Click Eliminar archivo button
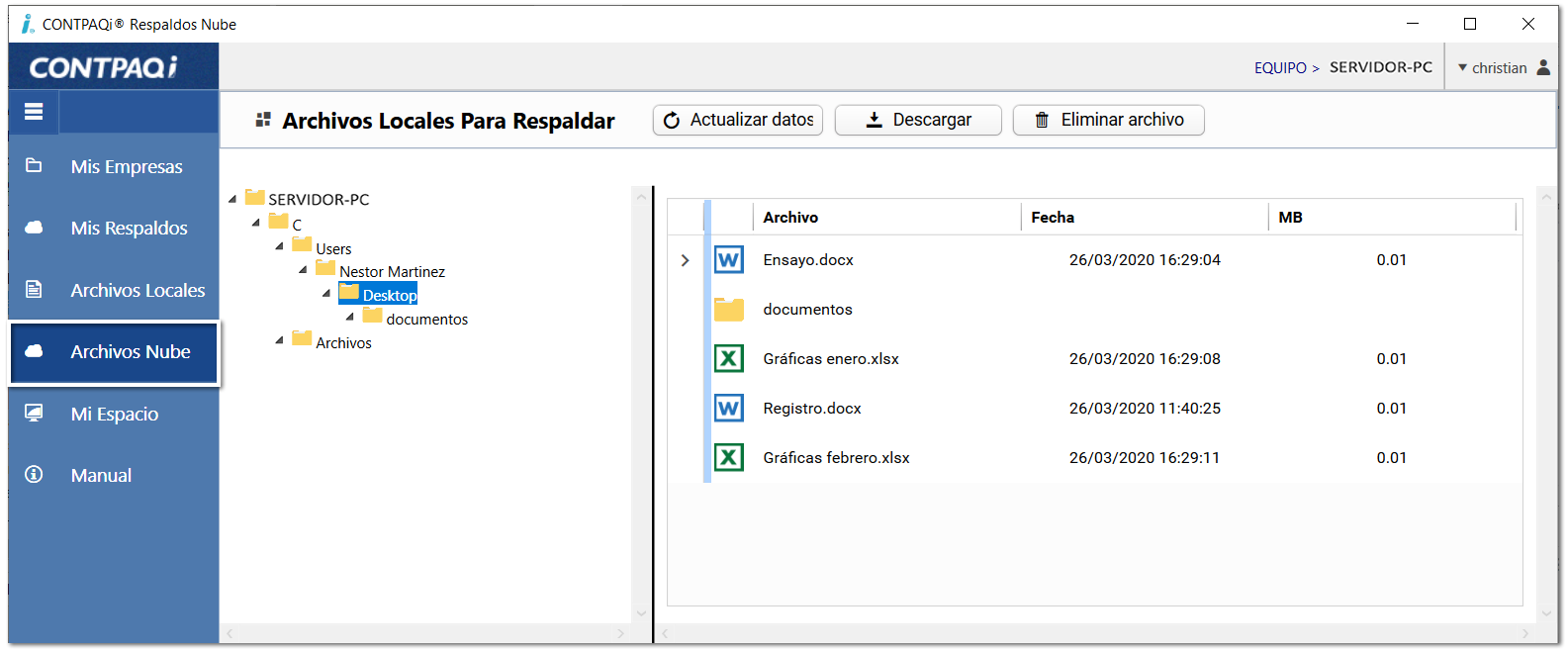Image resolution: width=1568 pixels, height=652 pixels. point(1108,120)
